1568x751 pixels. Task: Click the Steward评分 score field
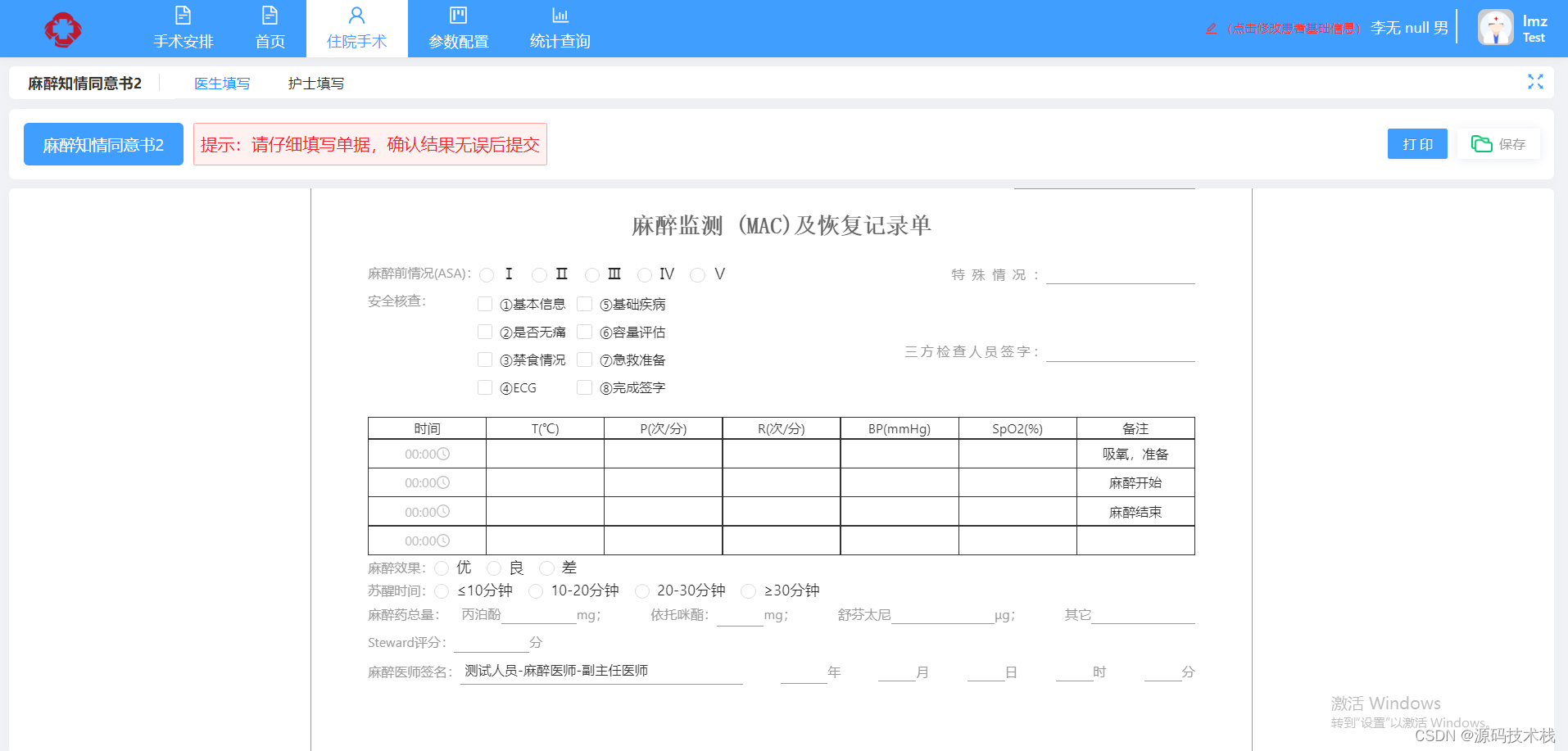click(x=491, y=643)
